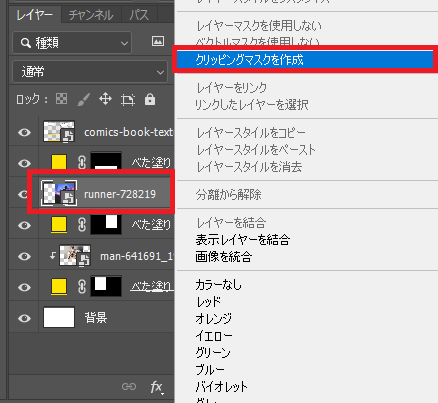Select 表示レイヤーを結合 menu entry
Screen dimensions: 438x403
point(243,239)
